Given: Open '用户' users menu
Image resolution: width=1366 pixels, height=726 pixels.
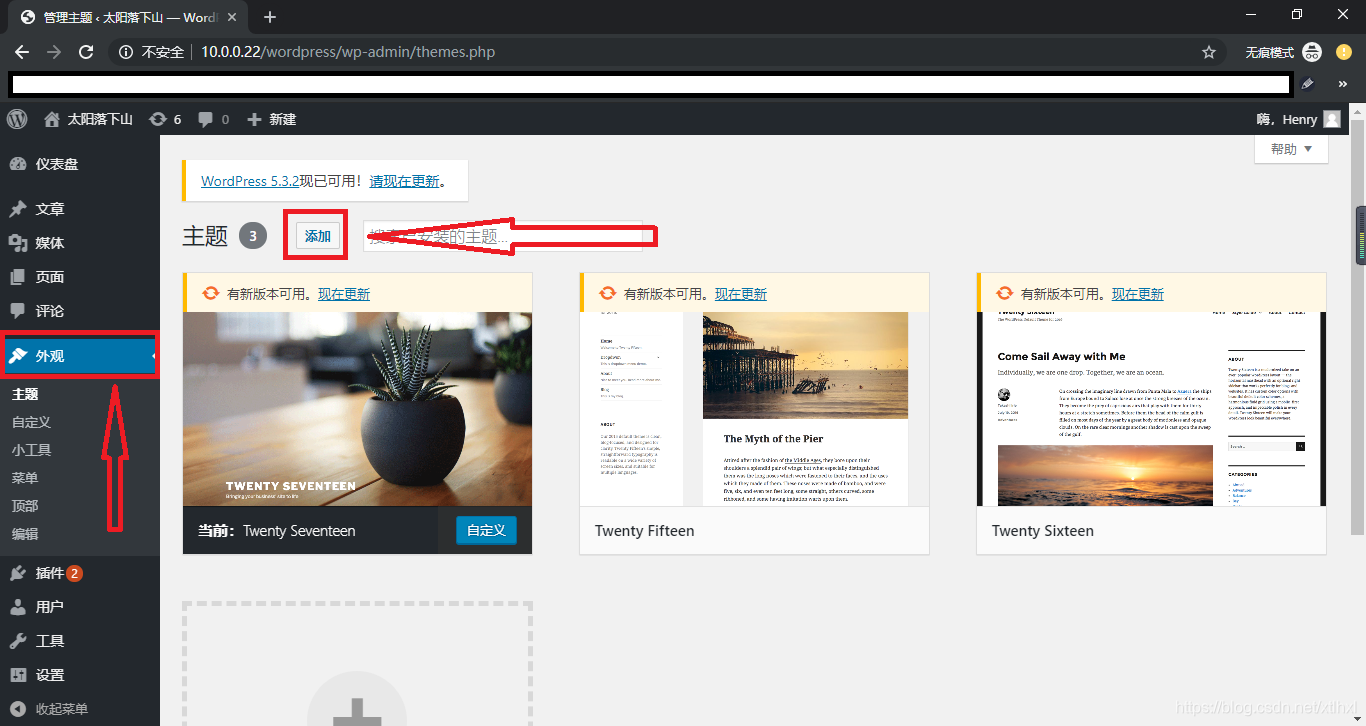Looking at the screenshot, I should (x=80, y=607).
